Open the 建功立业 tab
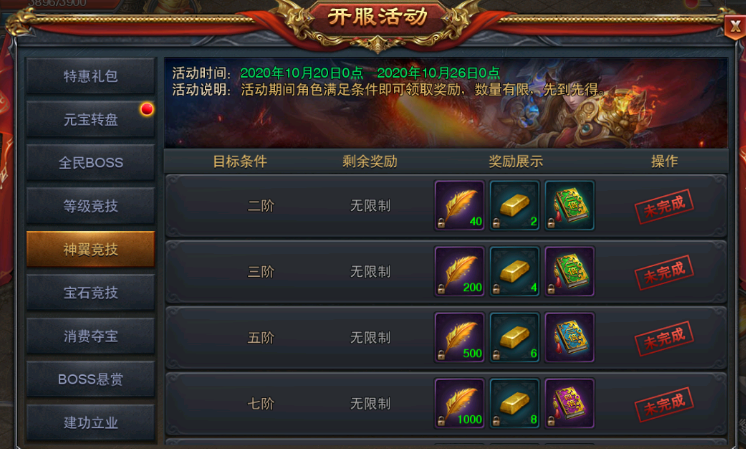Screen dimensions: 746x449 (90, 422)
